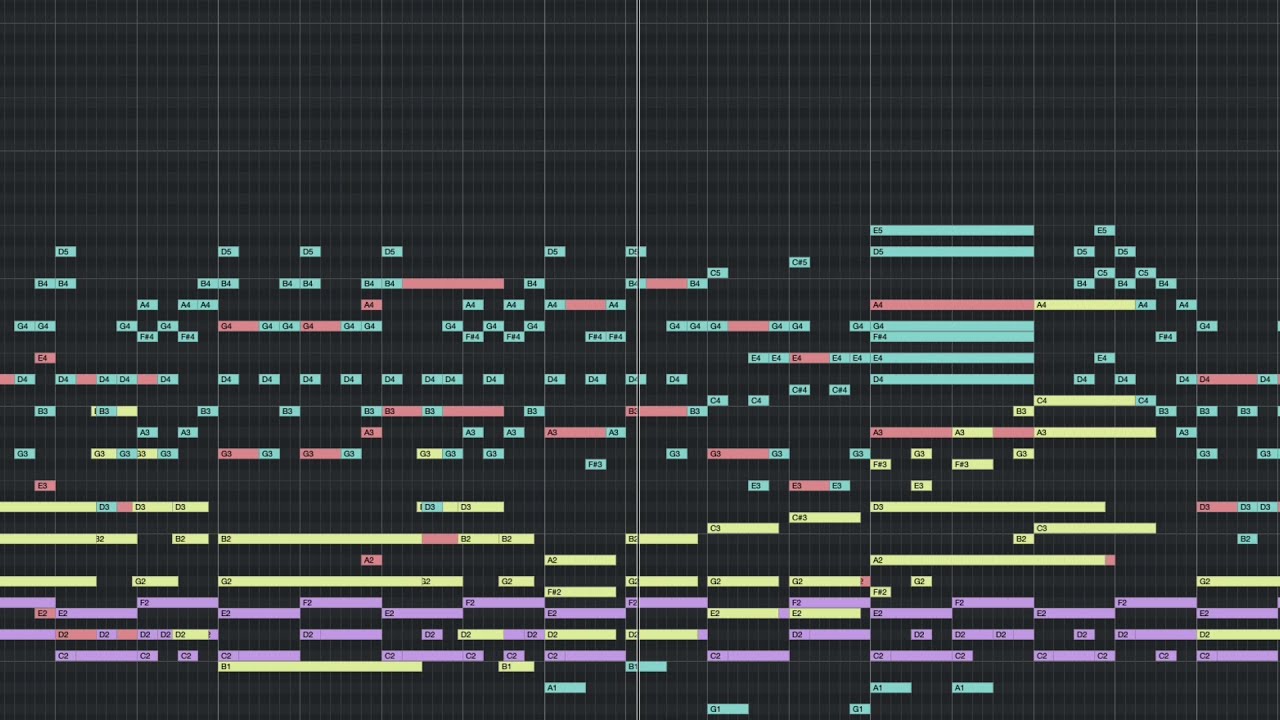Select the longest yellow B1 note
The height and width of the screenshot is (720, 1280).
[320, 666]
